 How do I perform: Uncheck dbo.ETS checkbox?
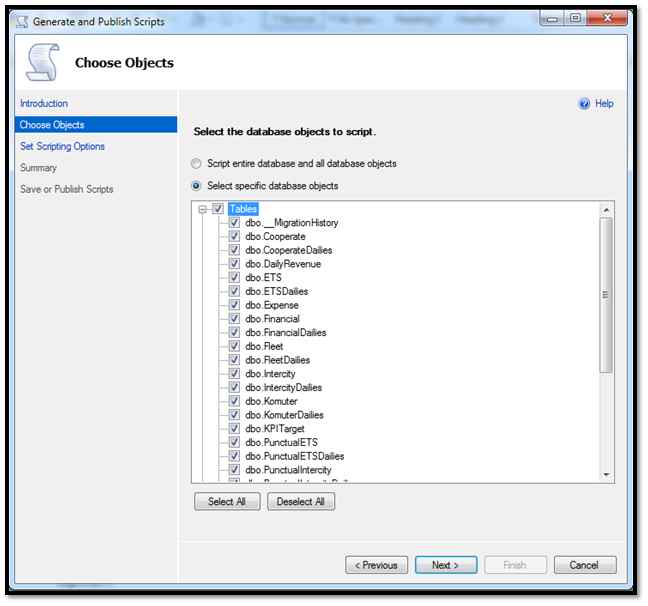[x=234, y=277]
